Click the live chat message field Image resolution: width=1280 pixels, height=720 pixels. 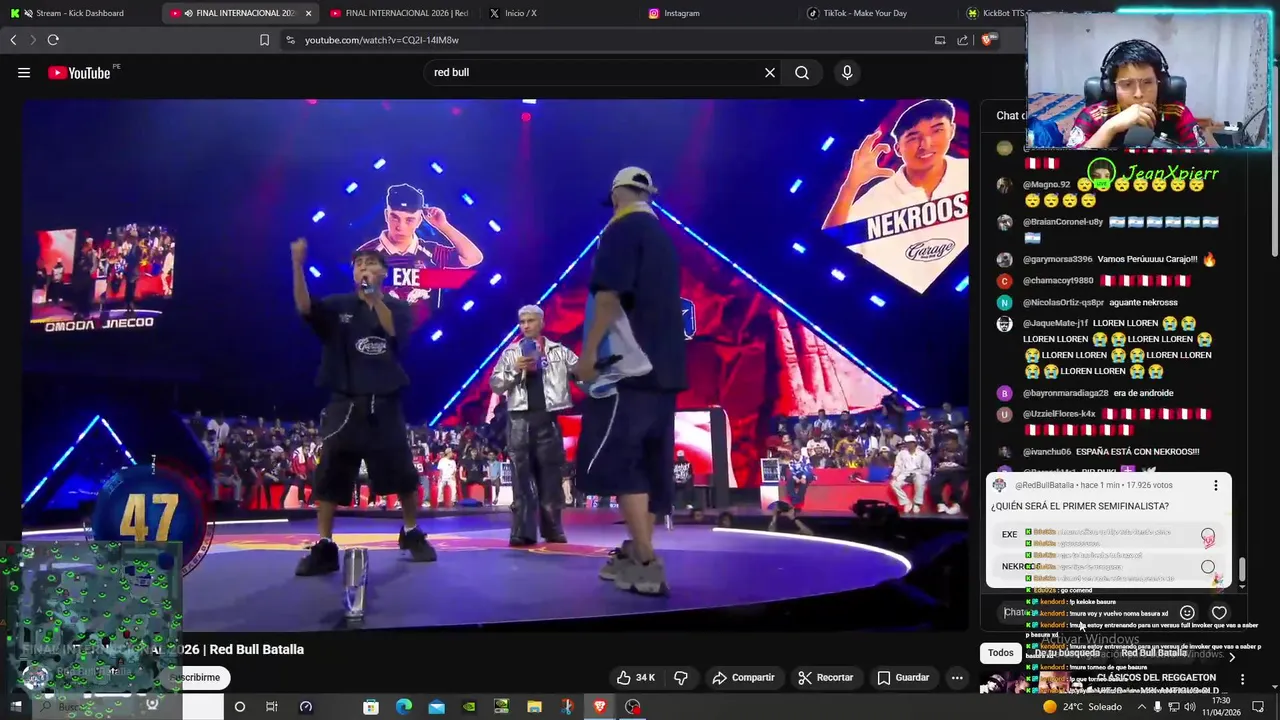[1085, 612]
